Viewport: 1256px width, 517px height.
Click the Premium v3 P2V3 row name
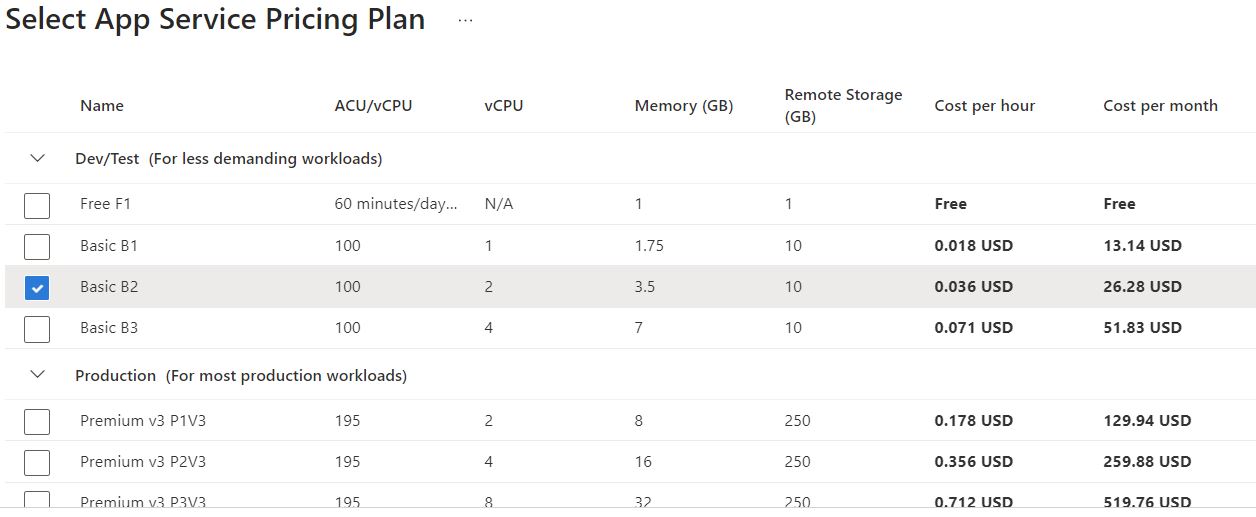[143, 461]
